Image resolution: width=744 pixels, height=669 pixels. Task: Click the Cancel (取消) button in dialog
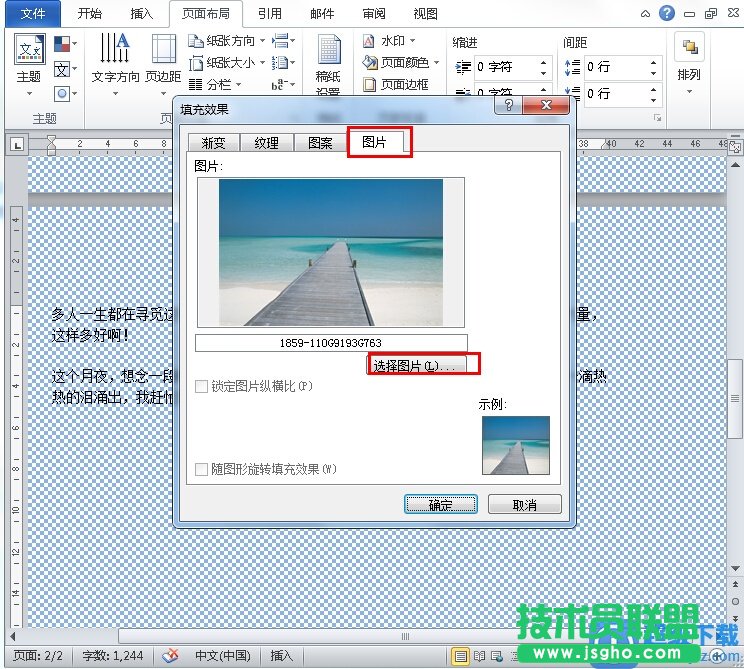pos(525,505)
